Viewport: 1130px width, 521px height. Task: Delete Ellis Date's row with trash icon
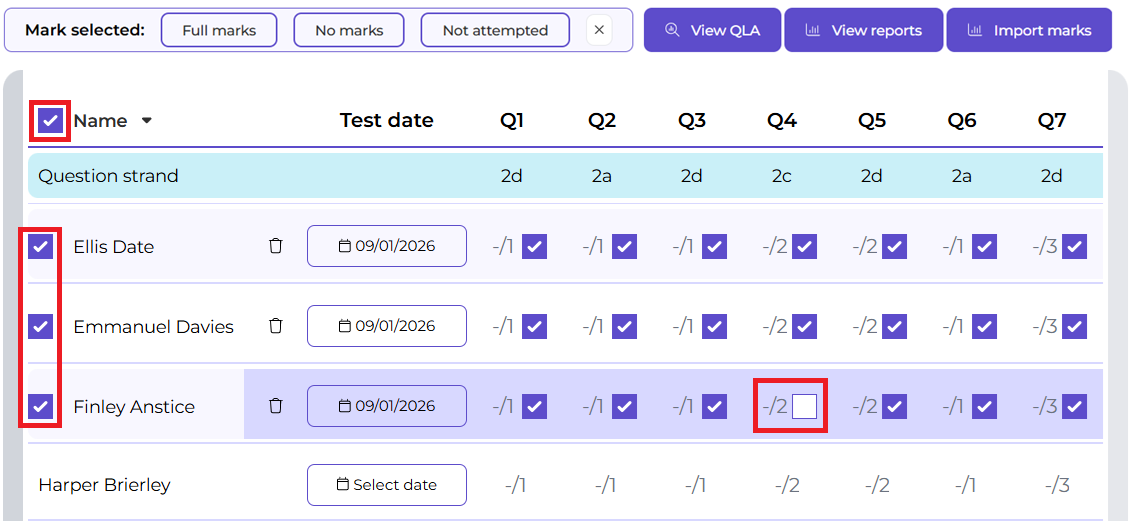click(x=276, y=246)
